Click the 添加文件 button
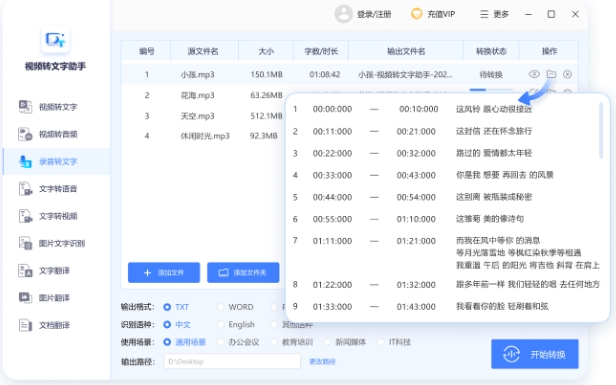The image size is (616, 385). pyautogui.click(x=164, y=273)
